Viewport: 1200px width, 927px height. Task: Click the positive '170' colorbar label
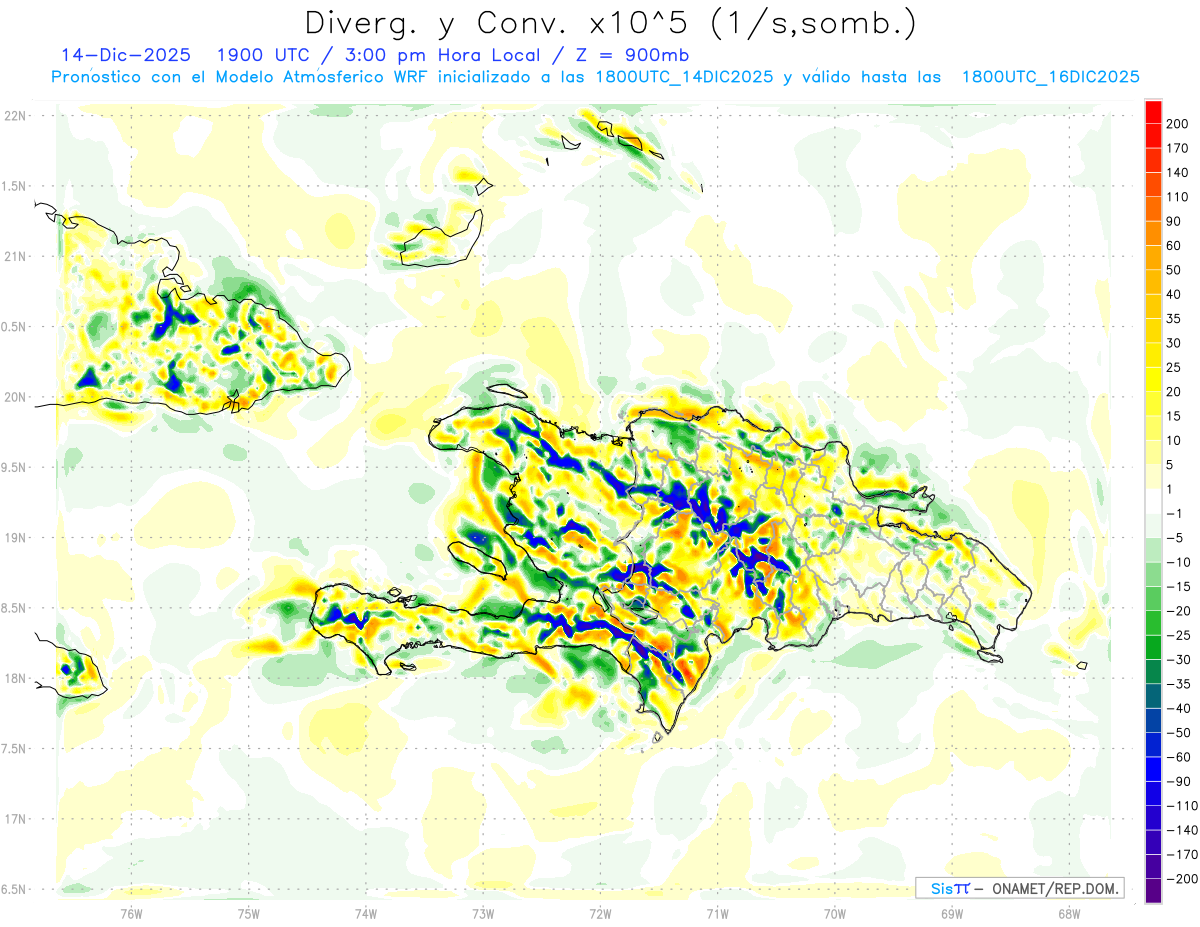pyautogui.click(x=1179, y=148)
